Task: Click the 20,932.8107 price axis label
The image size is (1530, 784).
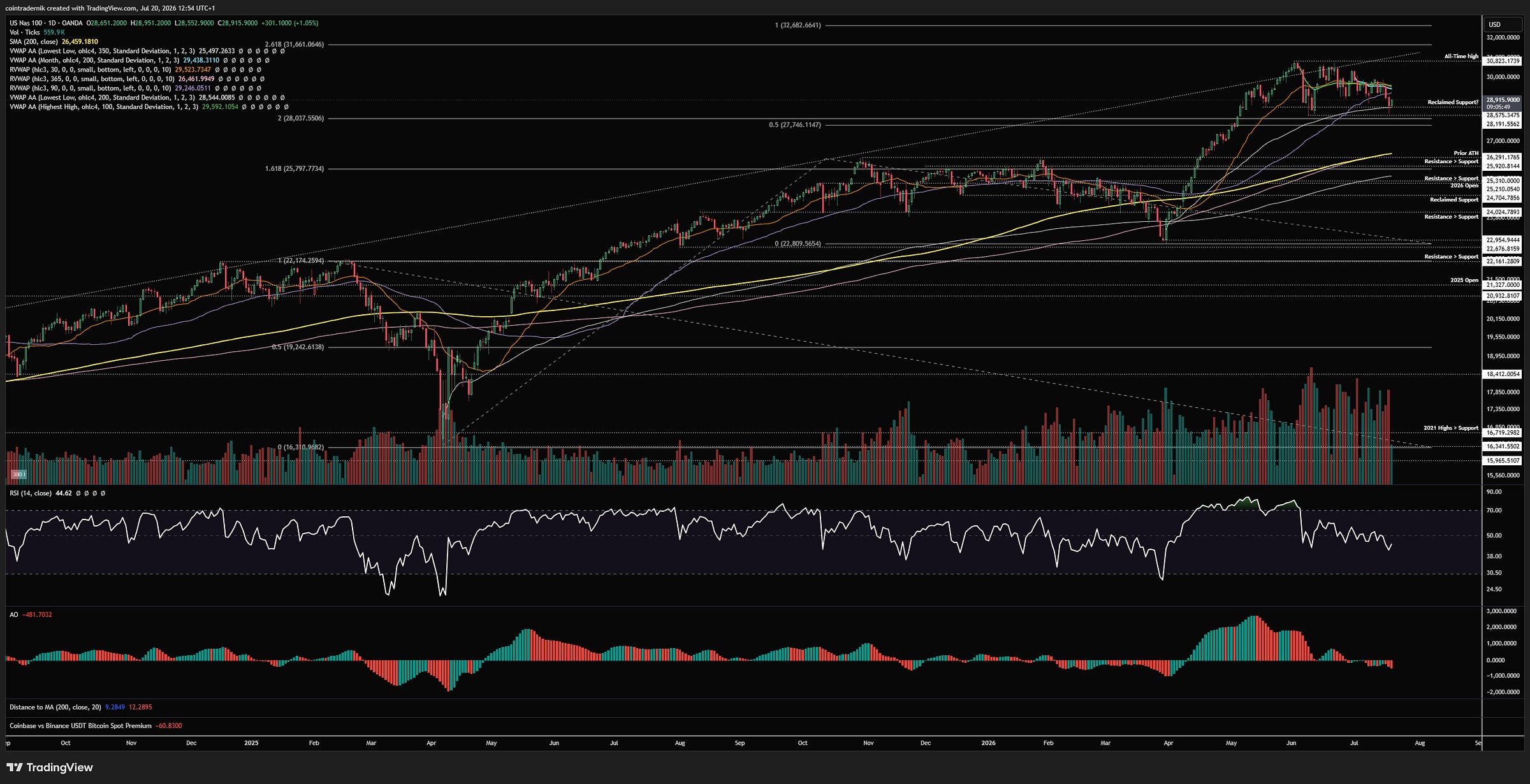Action: [1503, 296]
